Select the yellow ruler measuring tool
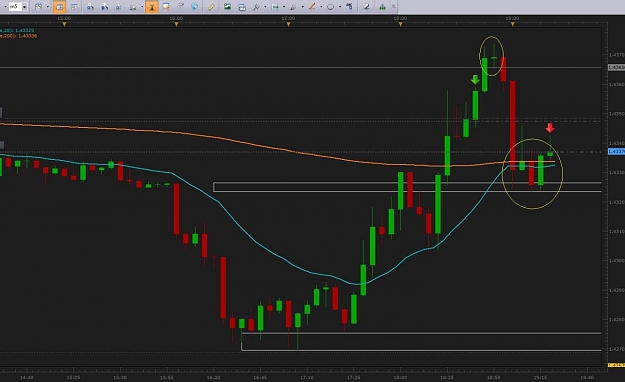625x382 pixels. point(211,6)
